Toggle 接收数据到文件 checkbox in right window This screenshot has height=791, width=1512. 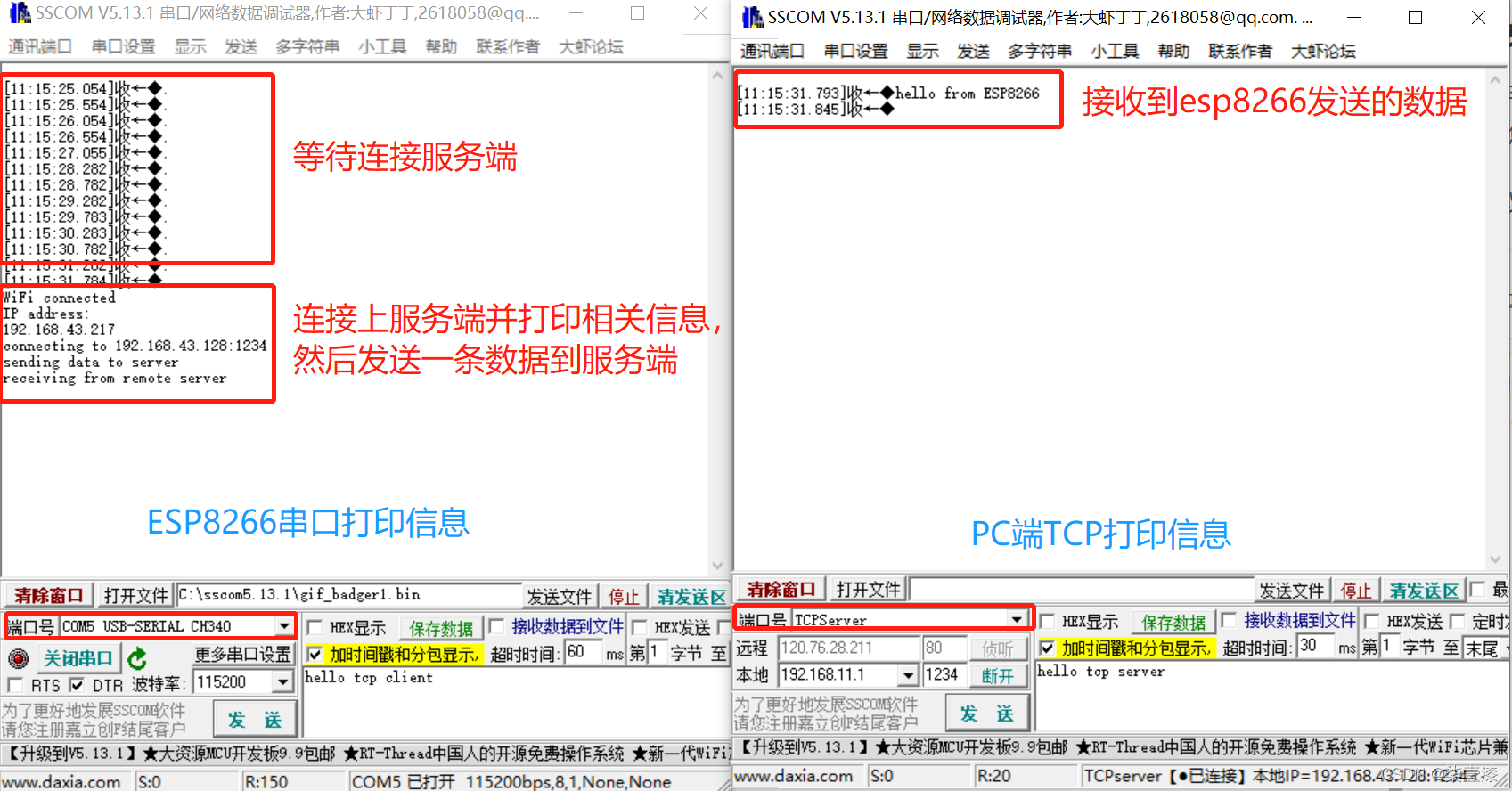[x=1229, y=620]
